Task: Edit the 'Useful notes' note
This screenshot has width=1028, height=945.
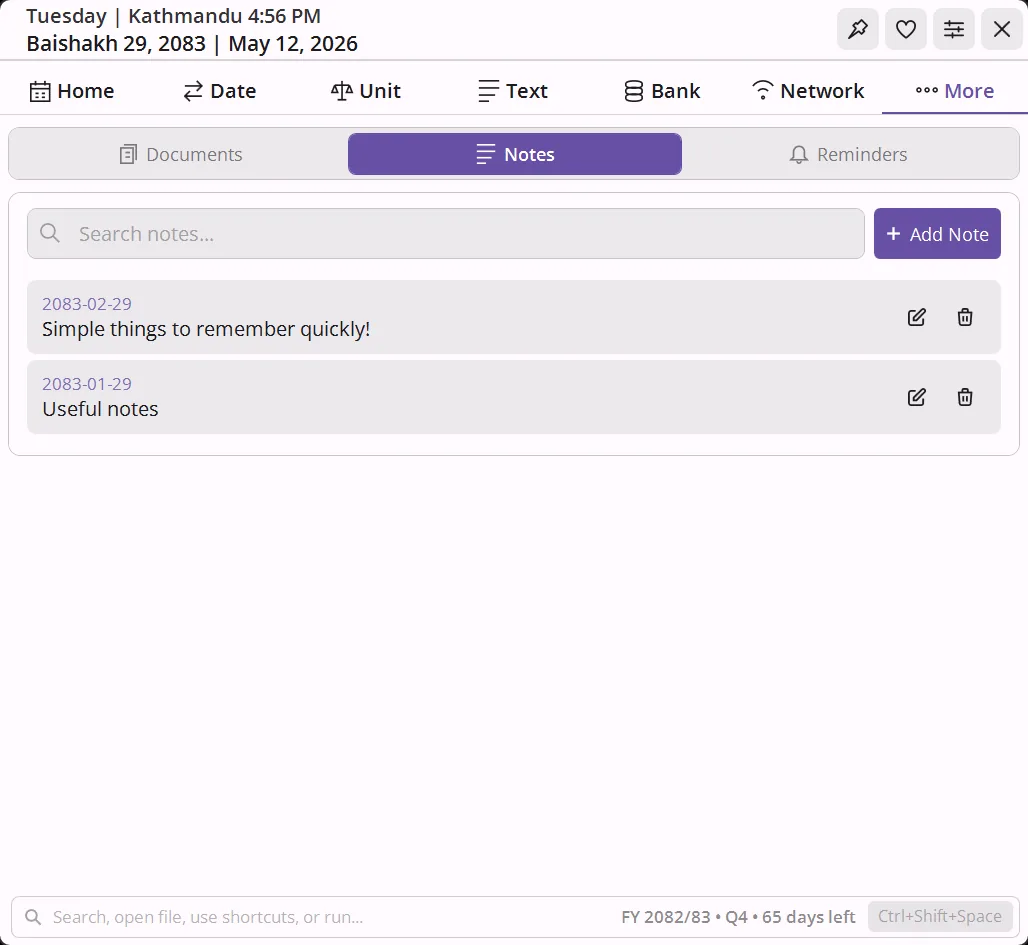Action: point(917,397)
